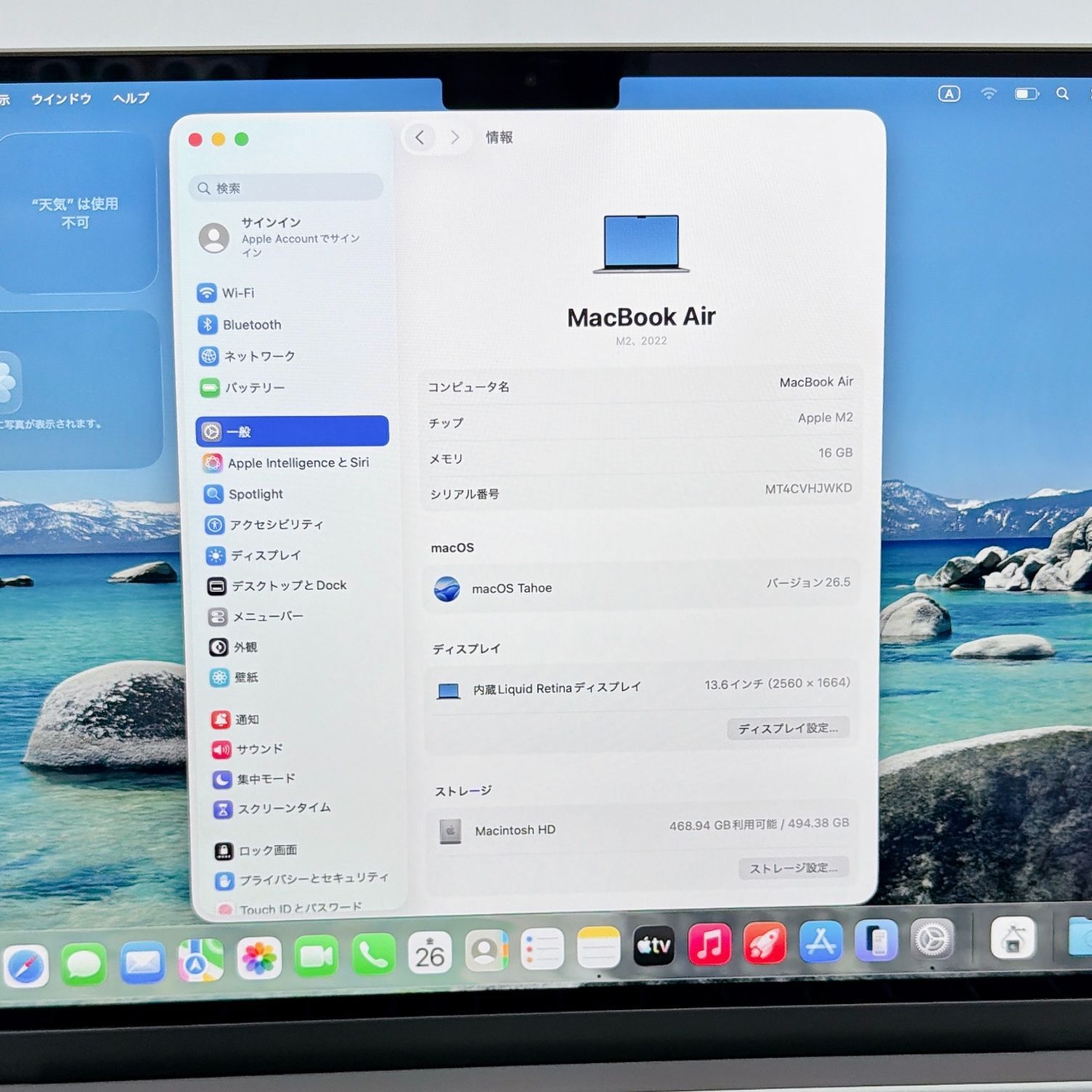Open 外観 settings in sidebar
Viewport: 1092px width, 1092px height.
pyautogui.click(x=234, y=647)
